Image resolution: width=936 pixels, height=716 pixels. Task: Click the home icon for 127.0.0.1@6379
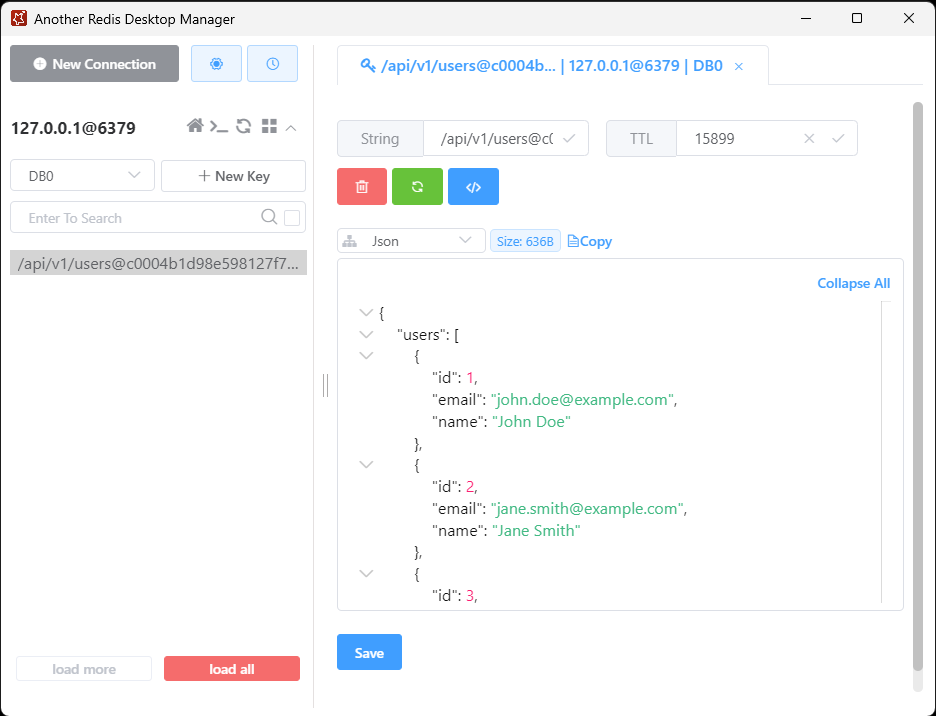[x=195, y=126]
